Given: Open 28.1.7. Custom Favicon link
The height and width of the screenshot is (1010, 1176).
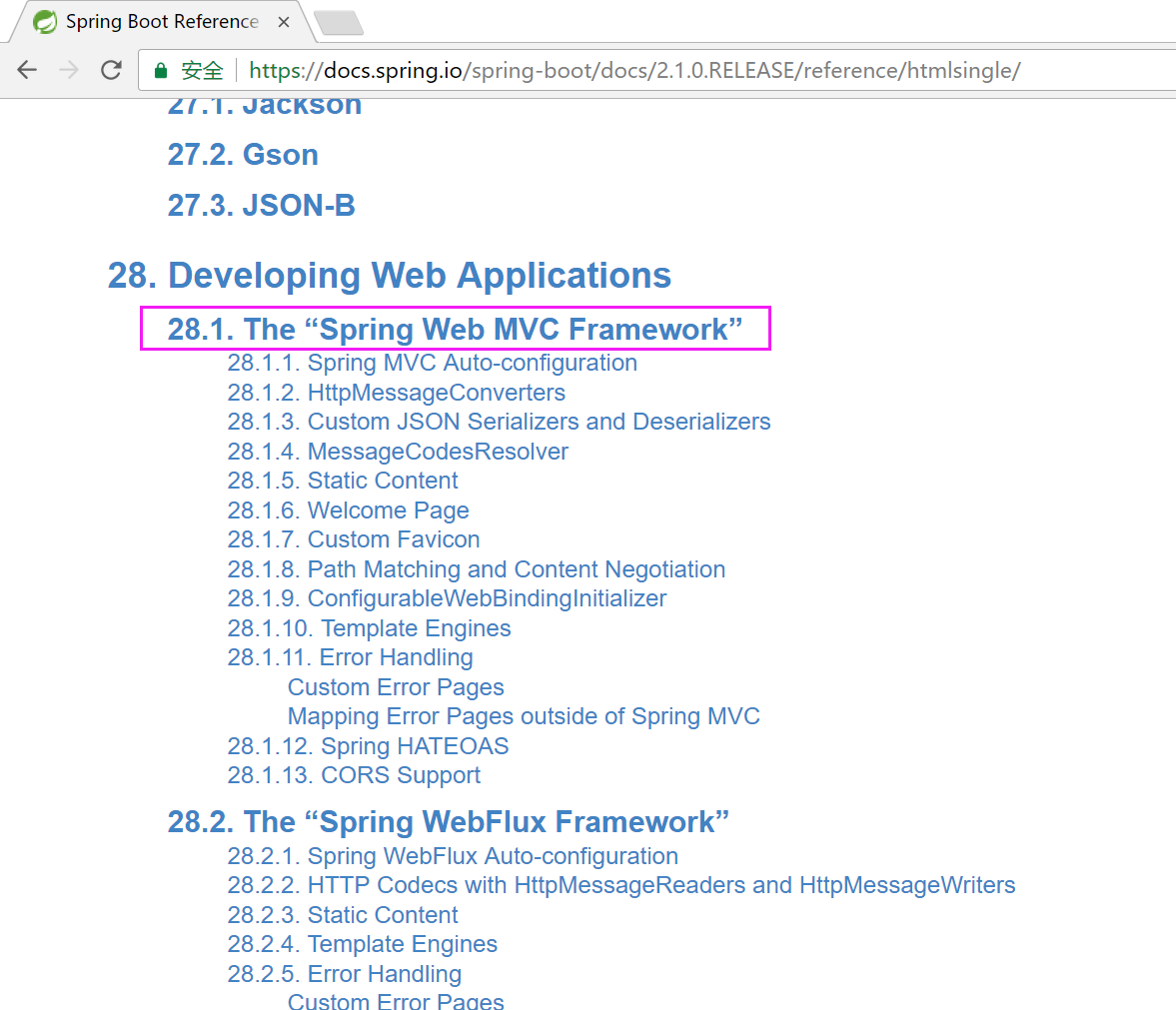Looking at the screenshot, I should click(x=354, y=539).
